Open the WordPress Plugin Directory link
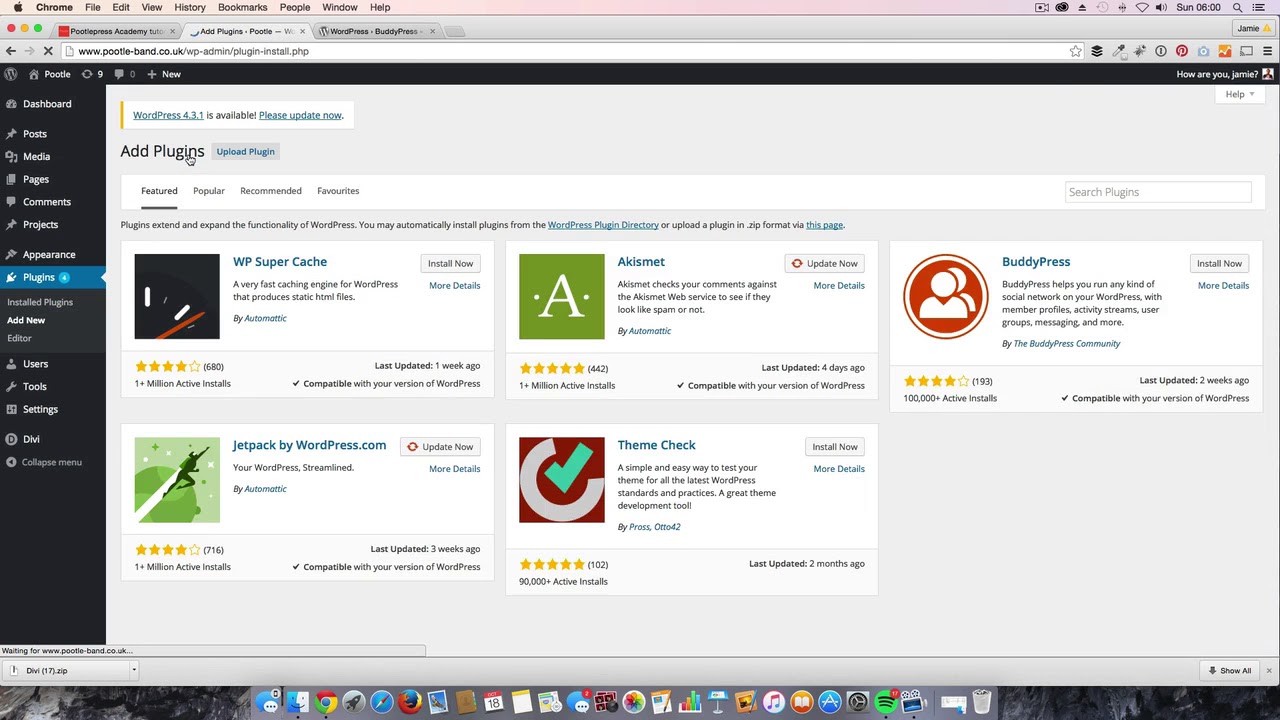This screenshot has width=1280, height=720. 603,225
